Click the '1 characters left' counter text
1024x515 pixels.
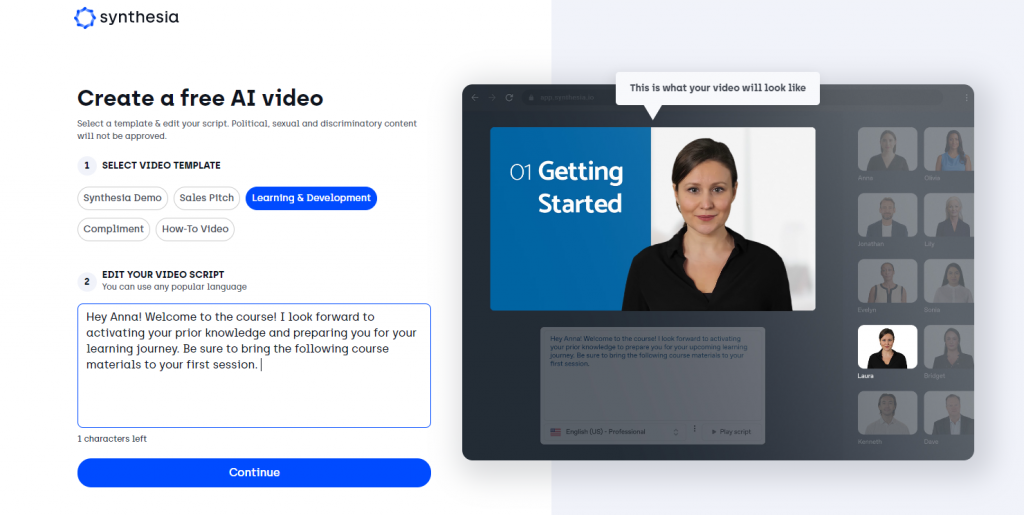click(112, 439)
